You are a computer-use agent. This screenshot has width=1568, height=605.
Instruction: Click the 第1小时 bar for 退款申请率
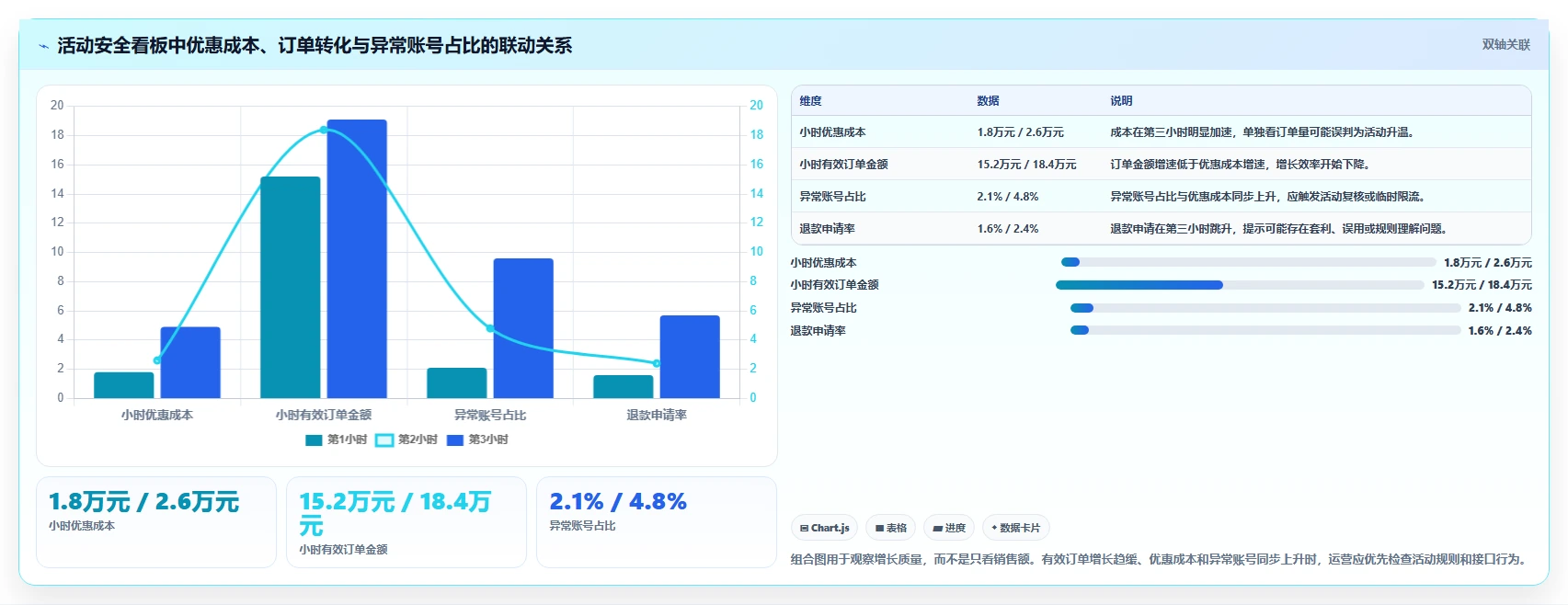(x=624, y=387)
